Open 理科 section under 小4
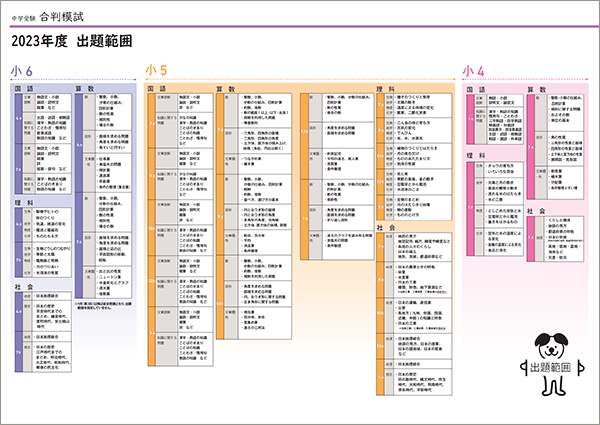The height and width of the screenshot is (425, 600). [482, 155]
